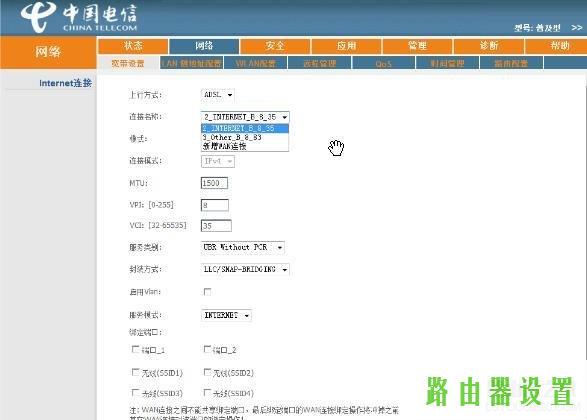Open the WLAN配置 sub-tab
Screen dimensions: 587x420
click(x=256, y=63)
